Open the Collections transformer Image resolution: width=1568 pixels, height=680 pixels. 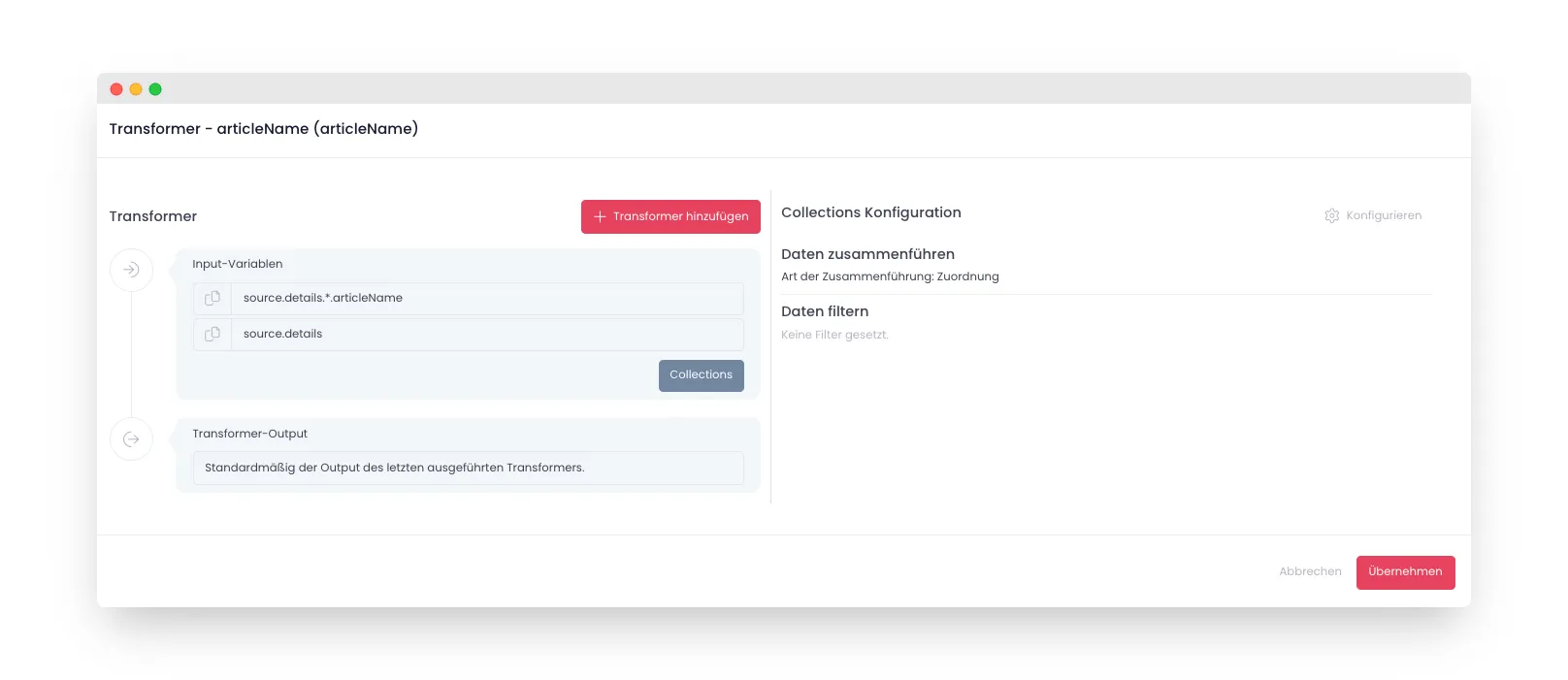[x=702, y=375]
